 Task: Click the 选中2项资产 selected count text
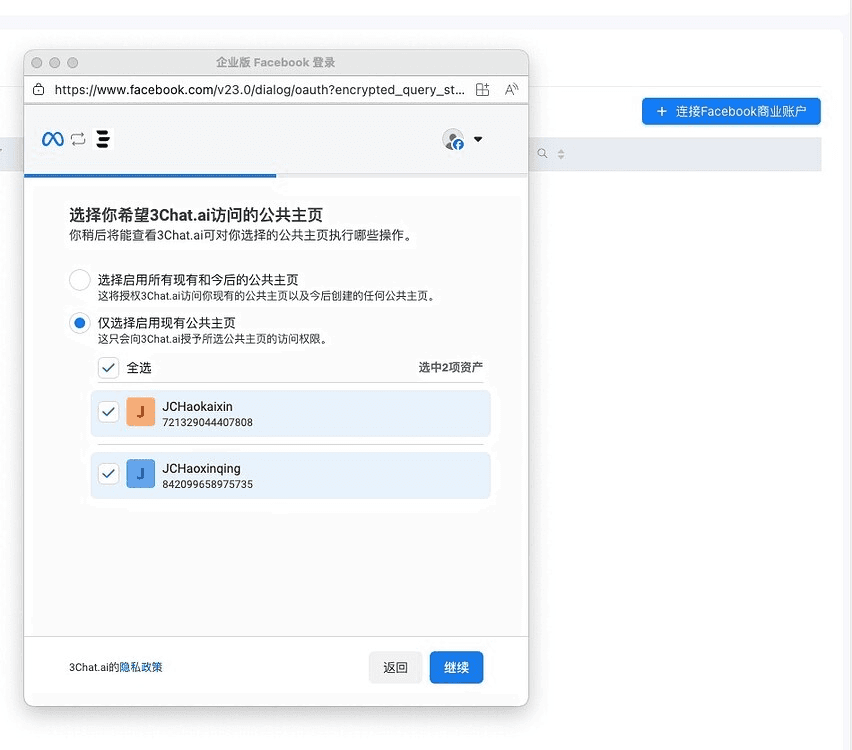450,368
